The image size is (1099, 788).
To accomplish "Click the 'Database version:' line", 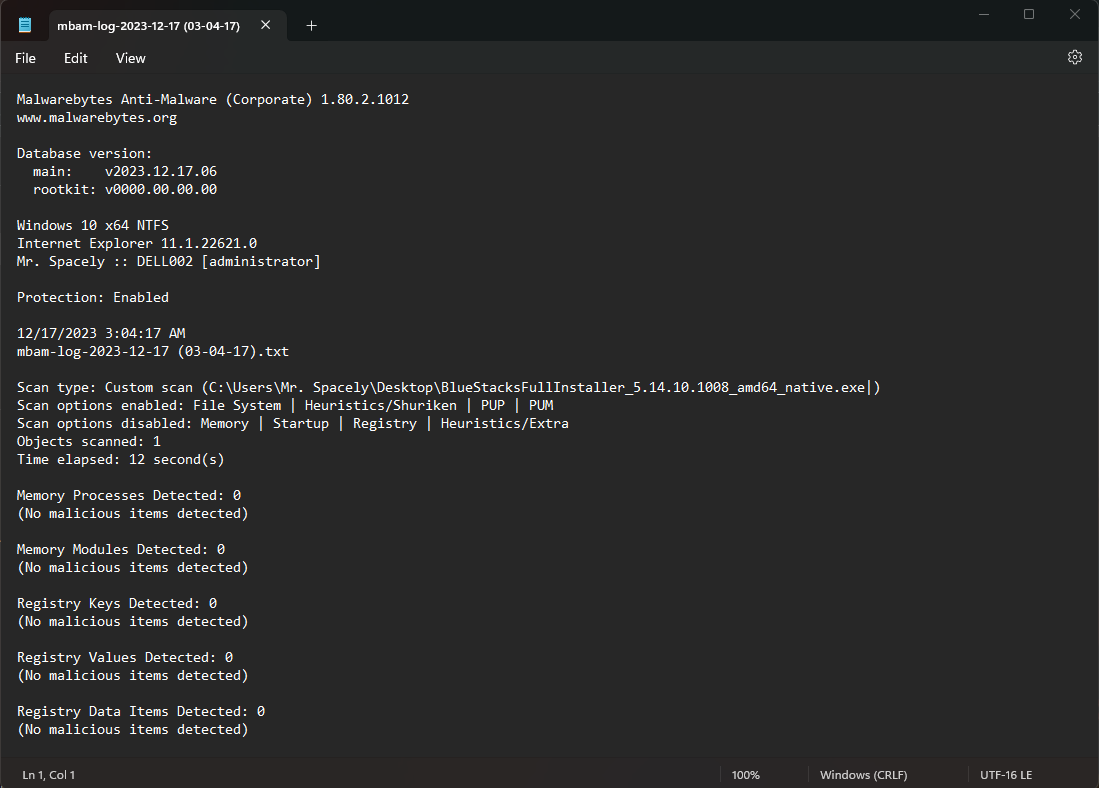I will 84,154.
